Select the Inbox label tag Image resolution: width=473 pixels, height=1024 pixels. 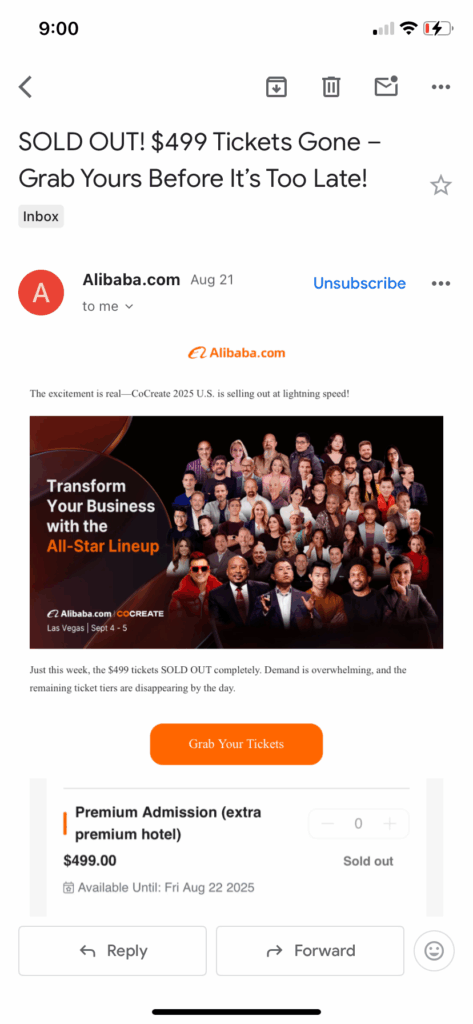pos(41,216)
